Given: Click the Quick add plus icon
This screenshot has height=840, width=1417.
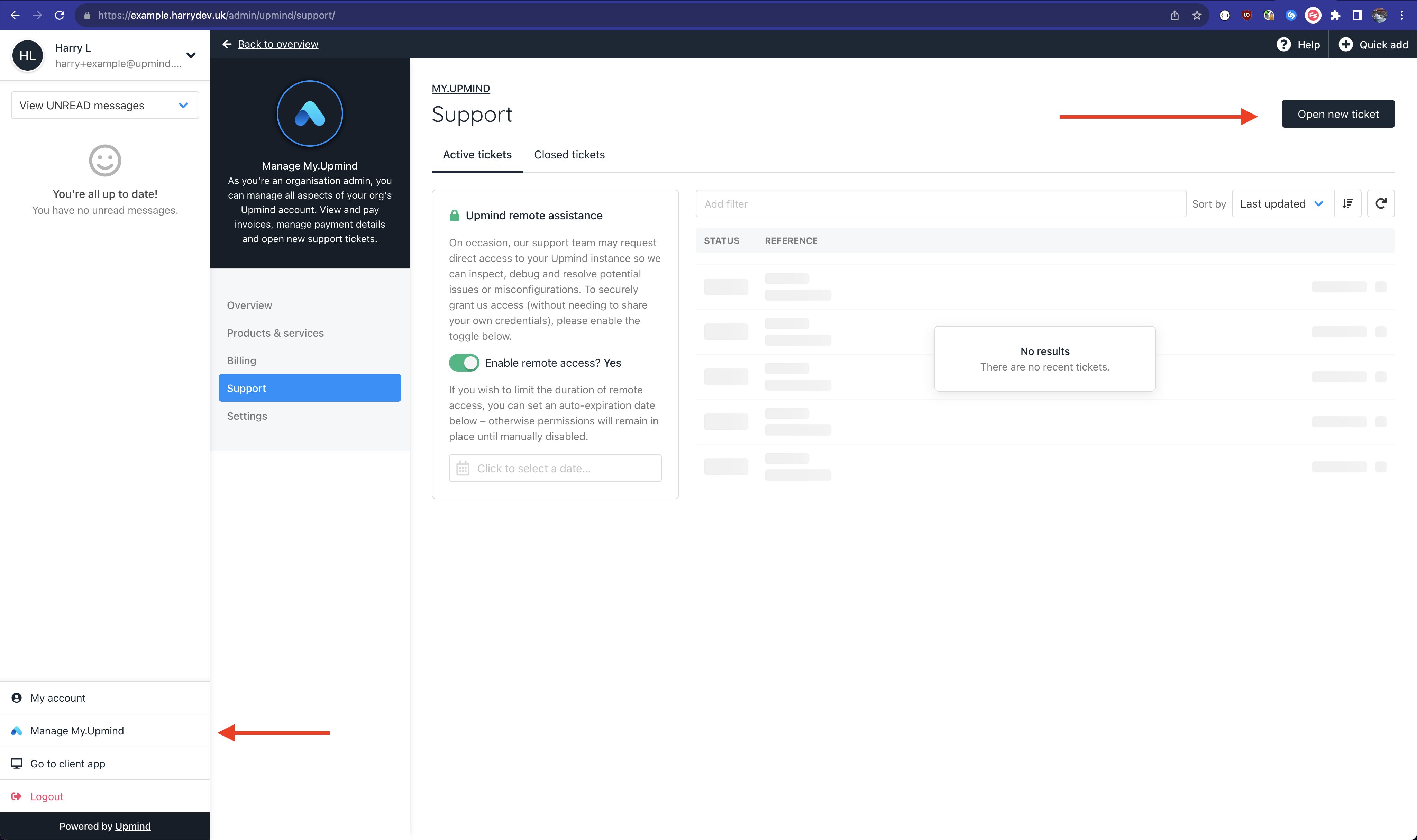Looking at the screenshot, I should (1345, 45).
